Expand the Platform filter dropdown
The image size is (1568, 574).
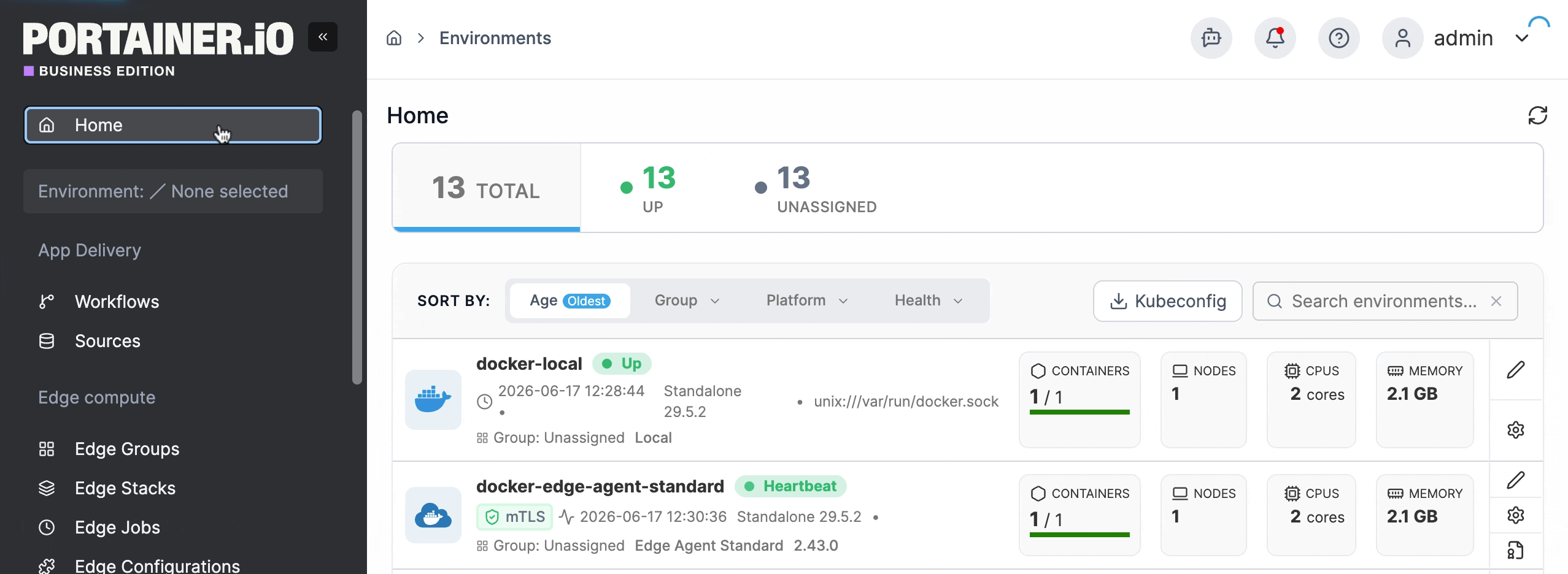point(807,300)
